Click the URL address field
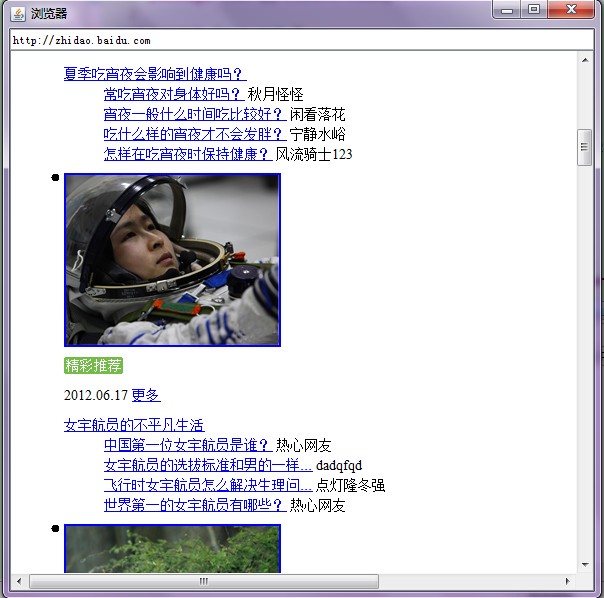Viewport: 604px width, 598px height. pos(302,40)
